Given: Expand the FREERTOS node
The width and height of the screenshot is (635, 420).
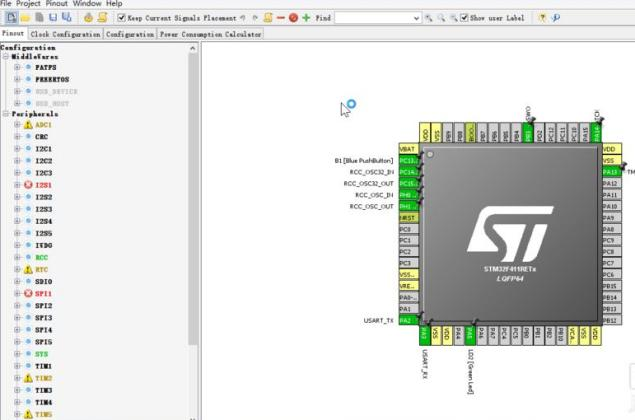Looking at the screenshot, I should click(x=17, y=79).
